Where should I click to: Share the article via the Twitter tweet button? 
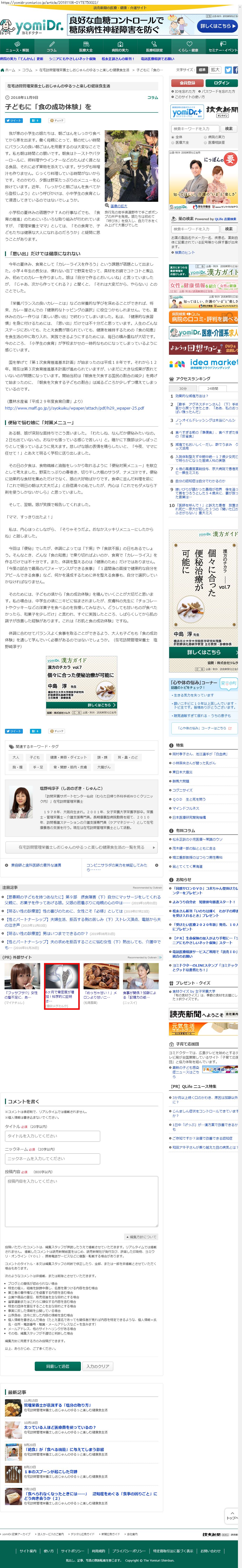(13, 121)
